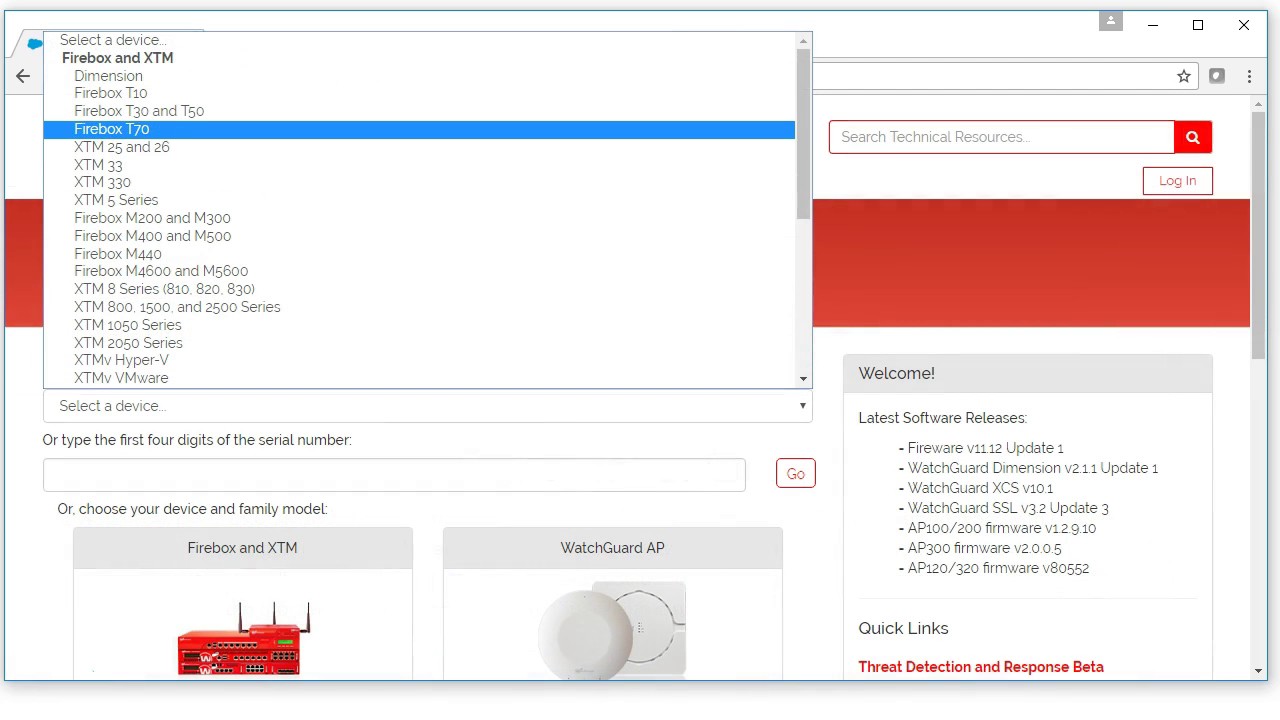Pick XTM 25 and 26 from list
The height and width of the screenshot is (720, 1280).
pyautogui.click(x=419, y=147)
